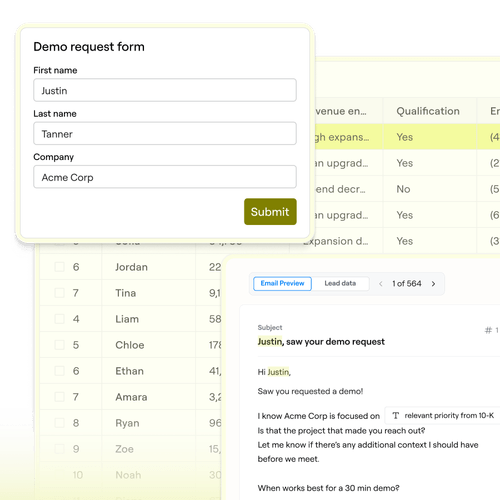Click the hash icon beside the subject line
Image resolution: width=500 pixels, height=500 pixels.
click(488, 330)
